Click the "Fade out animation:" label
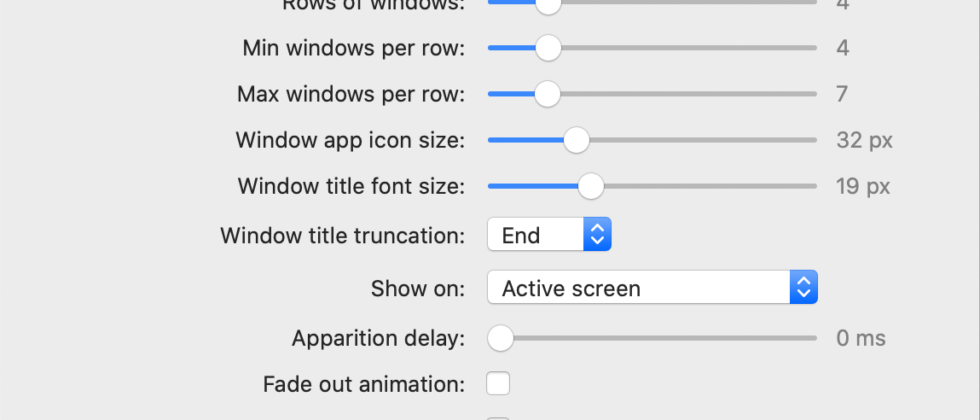This screenshot has width=980, height=420. pos(364,383)
